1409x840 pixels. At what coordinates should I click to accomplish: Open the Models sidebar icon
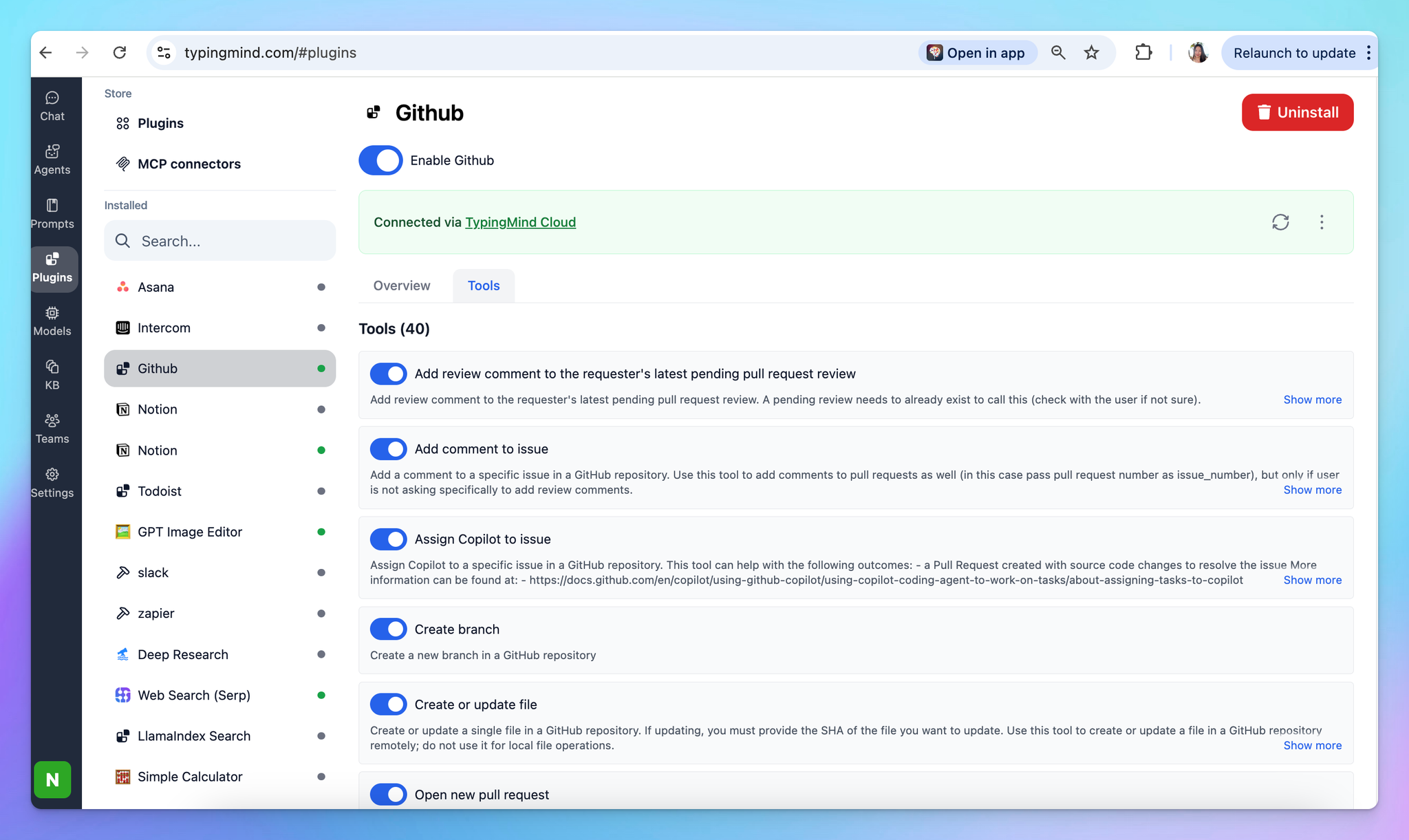coord(52,321)
